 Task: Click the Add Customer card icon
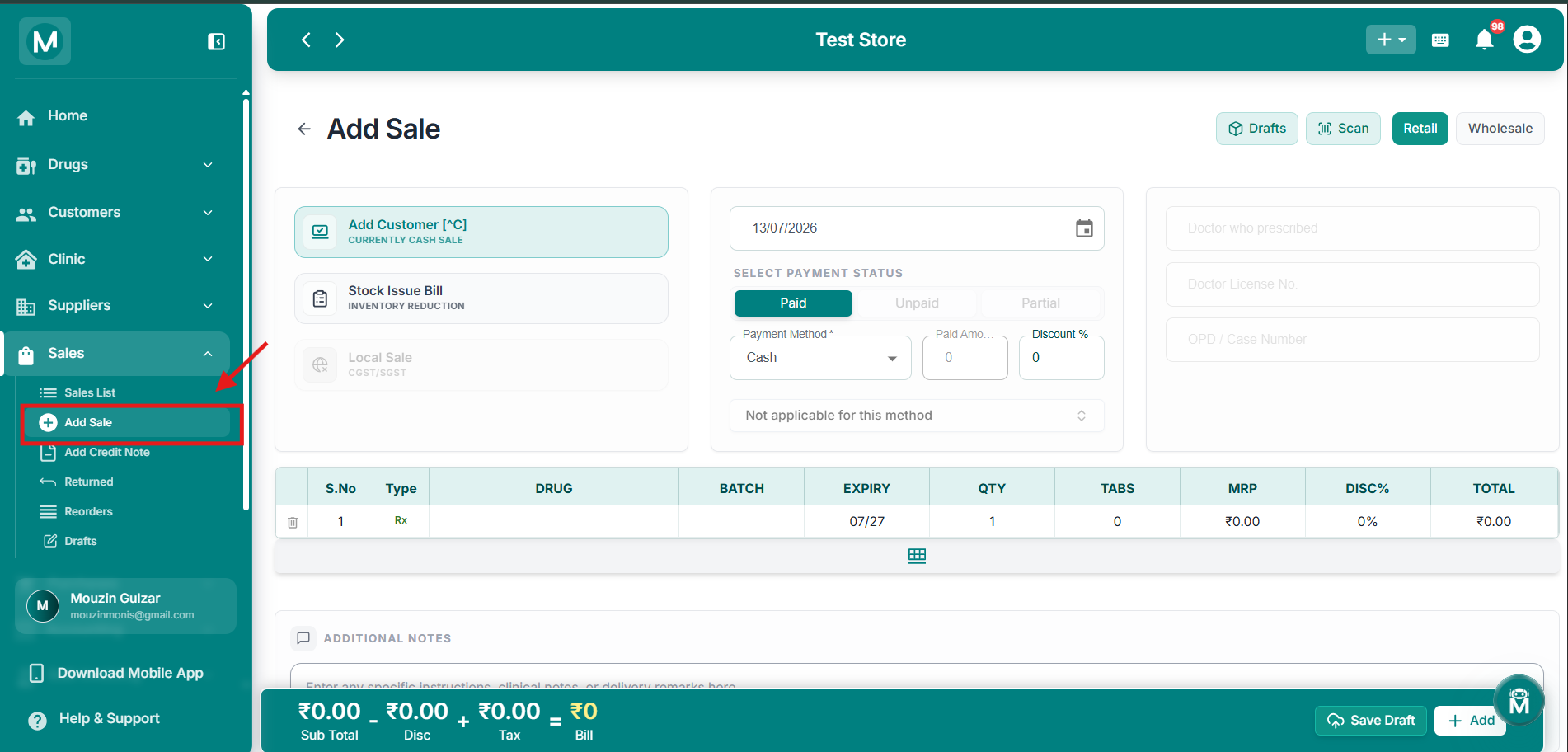(321, 232)
